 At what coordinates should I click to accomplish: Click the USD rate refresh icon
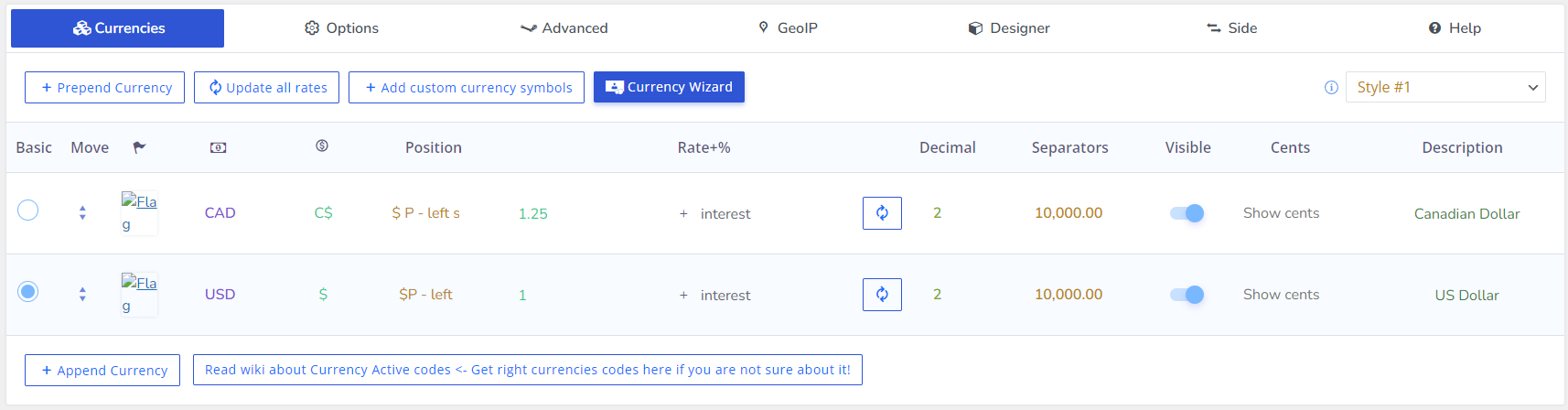point(882,295)
